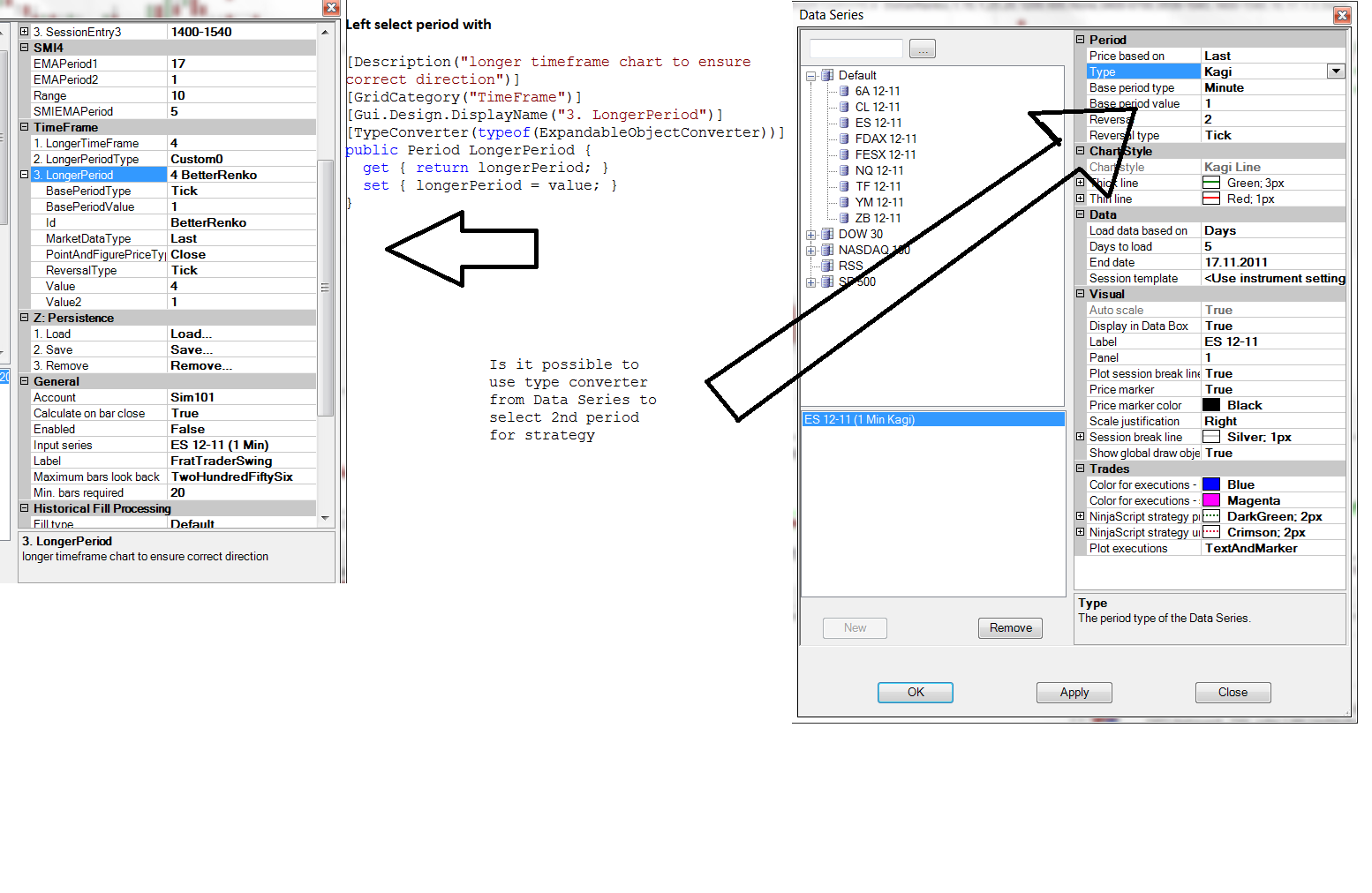Screen dimensions: 1372x893
Task: Click OK in the Data Series dialog
Action: 916,693
